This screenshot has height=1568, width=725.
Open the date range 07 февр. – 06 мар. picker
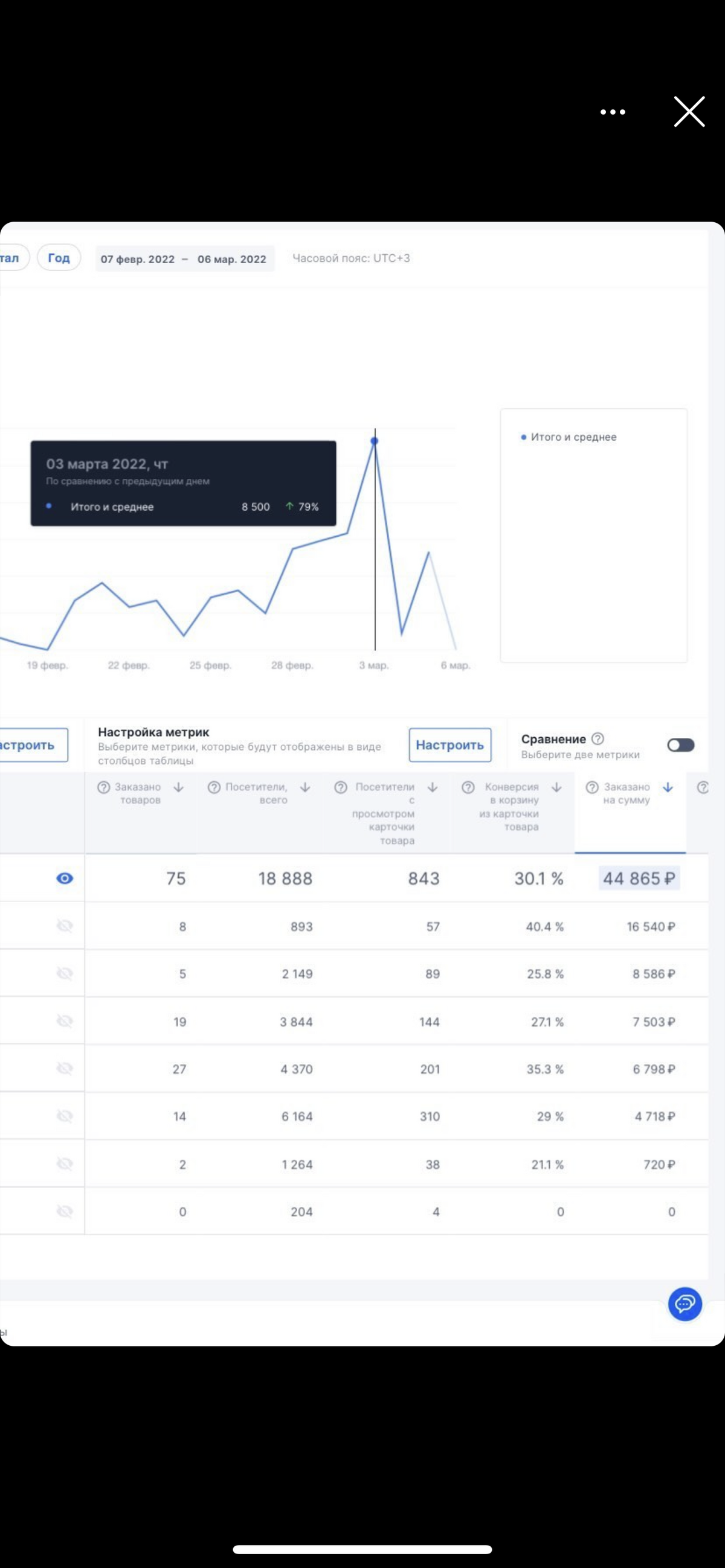pyautogui.click(x=184, y=258)
